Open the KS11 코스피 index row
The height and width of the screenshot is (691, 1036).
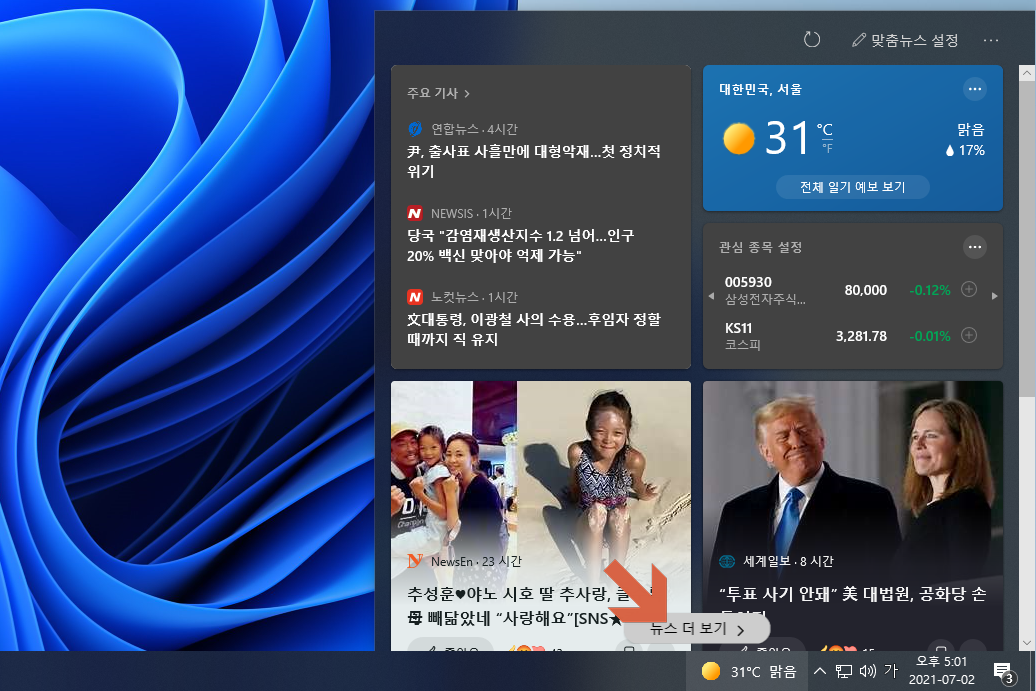(x=850, y=336)
